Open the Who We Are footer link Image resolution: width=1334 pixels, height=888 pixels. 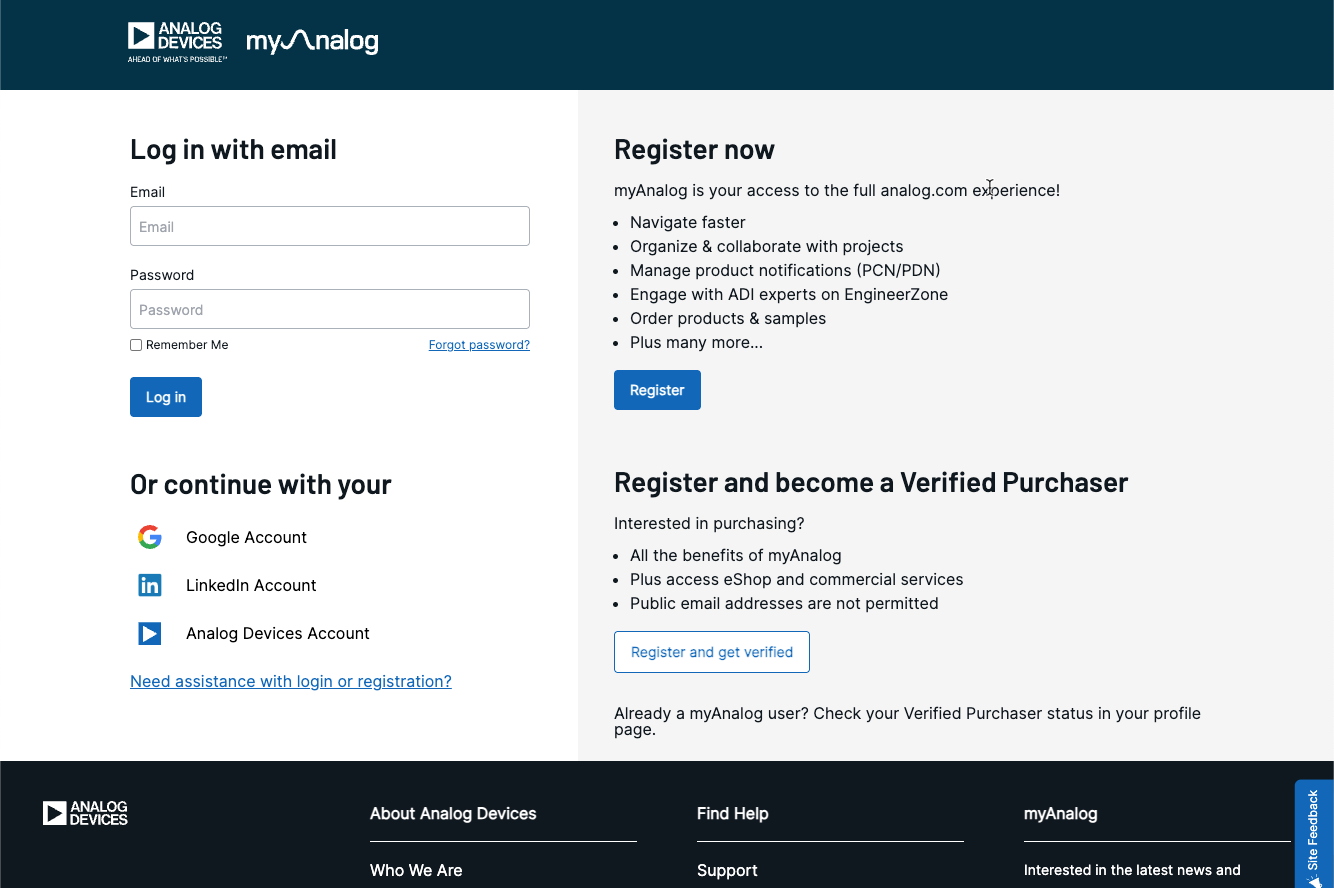point(416,870)
